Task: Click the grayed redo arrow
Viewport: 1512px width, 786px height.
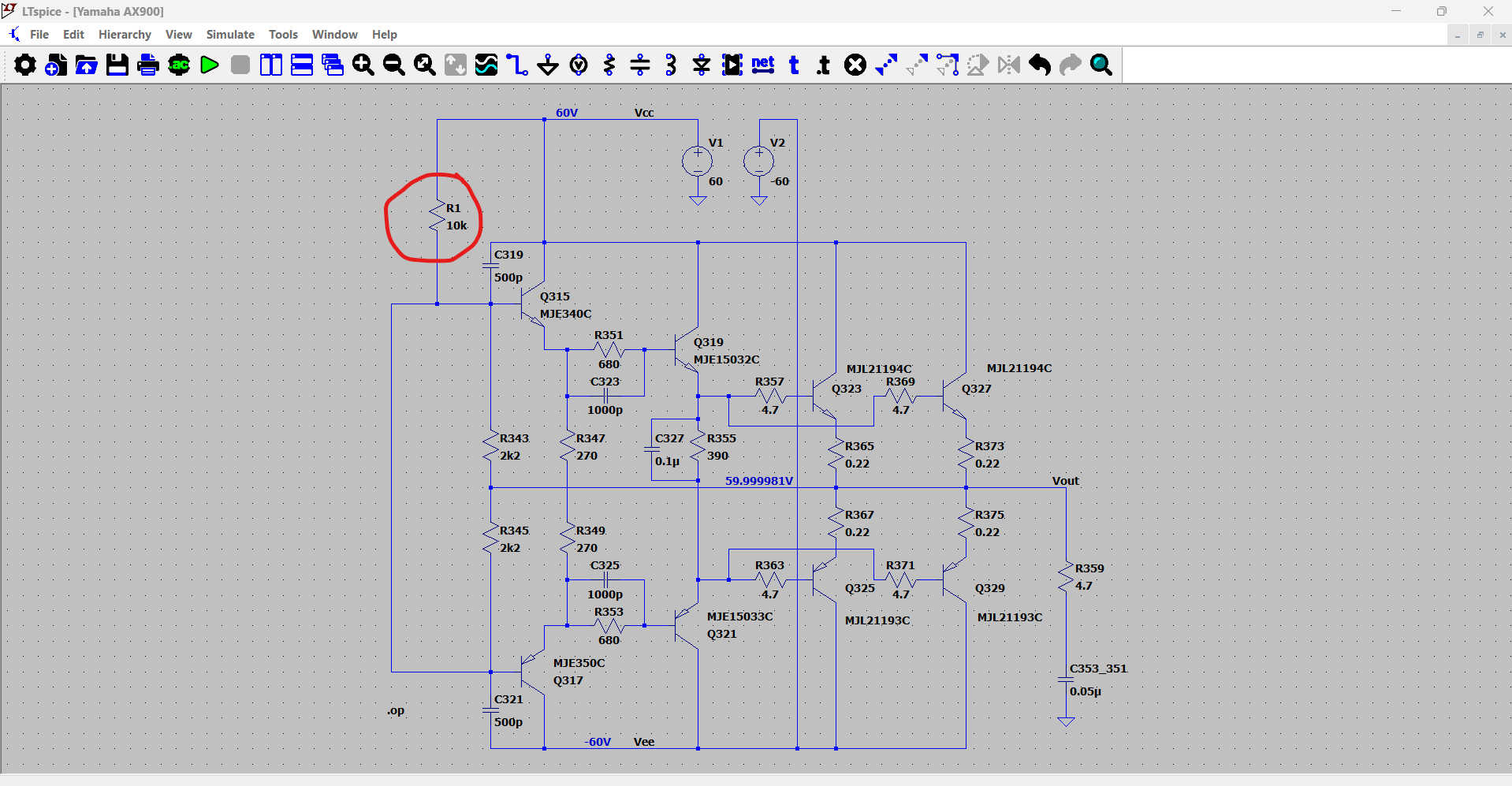Action: coord(1071,65)
